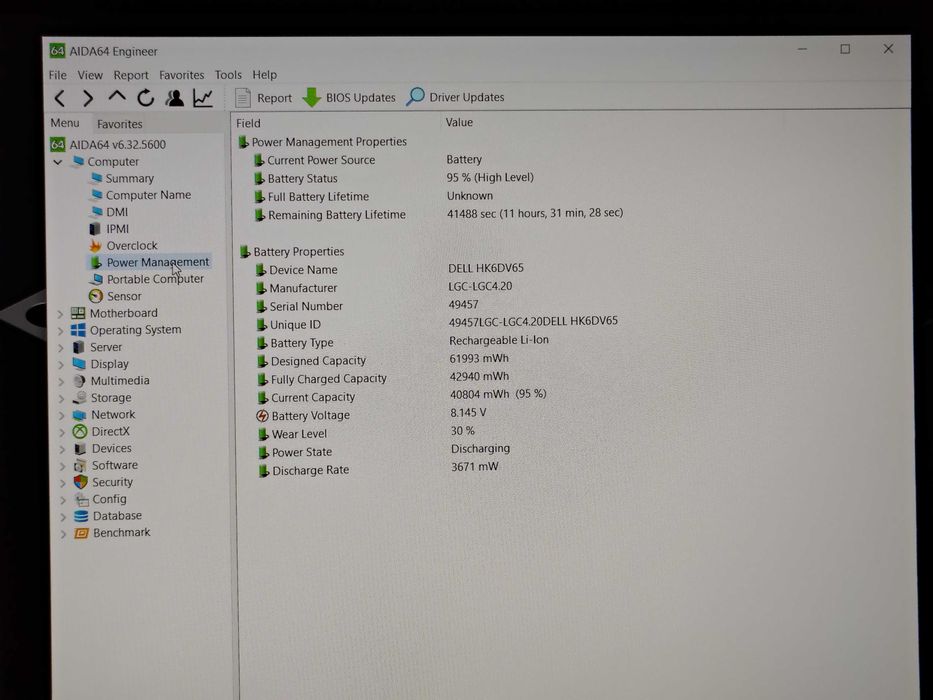Go back with the left arrow toolbar icon

(x=60, y=98)
